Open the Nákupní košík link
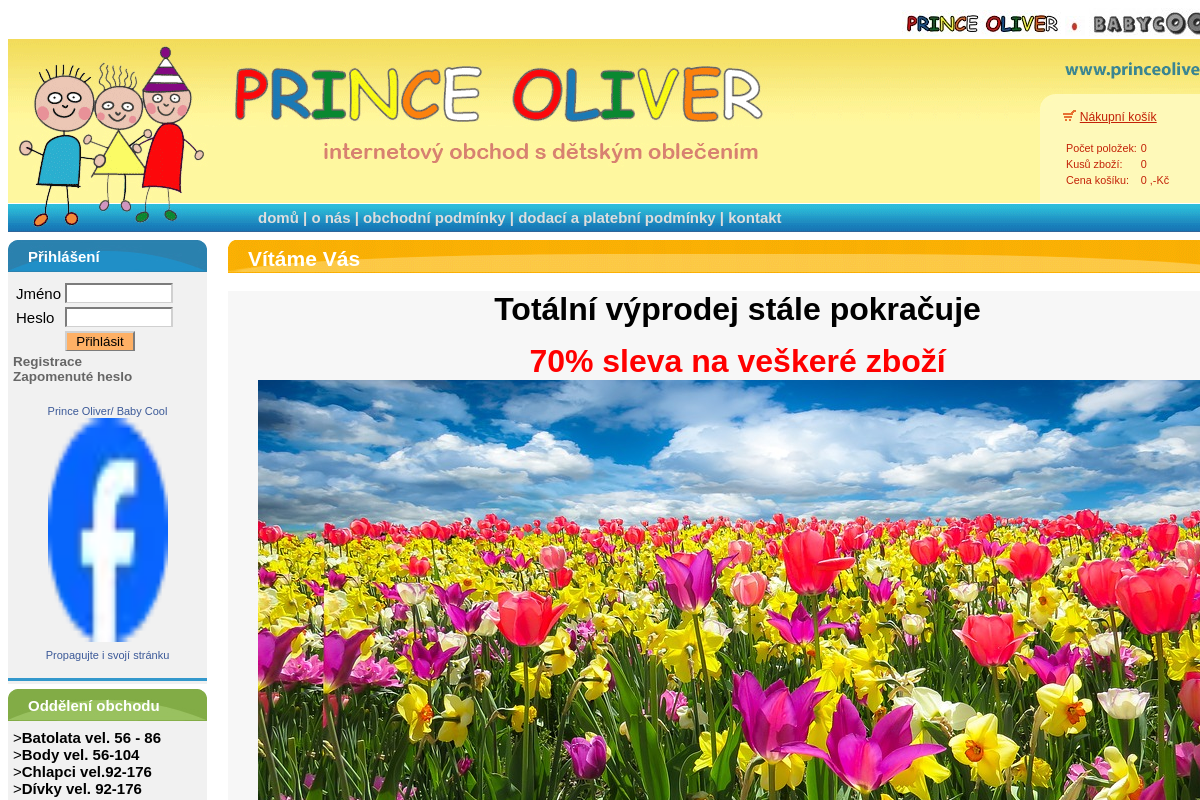Screen dimensions: 1200x800 click(1117, 116)
